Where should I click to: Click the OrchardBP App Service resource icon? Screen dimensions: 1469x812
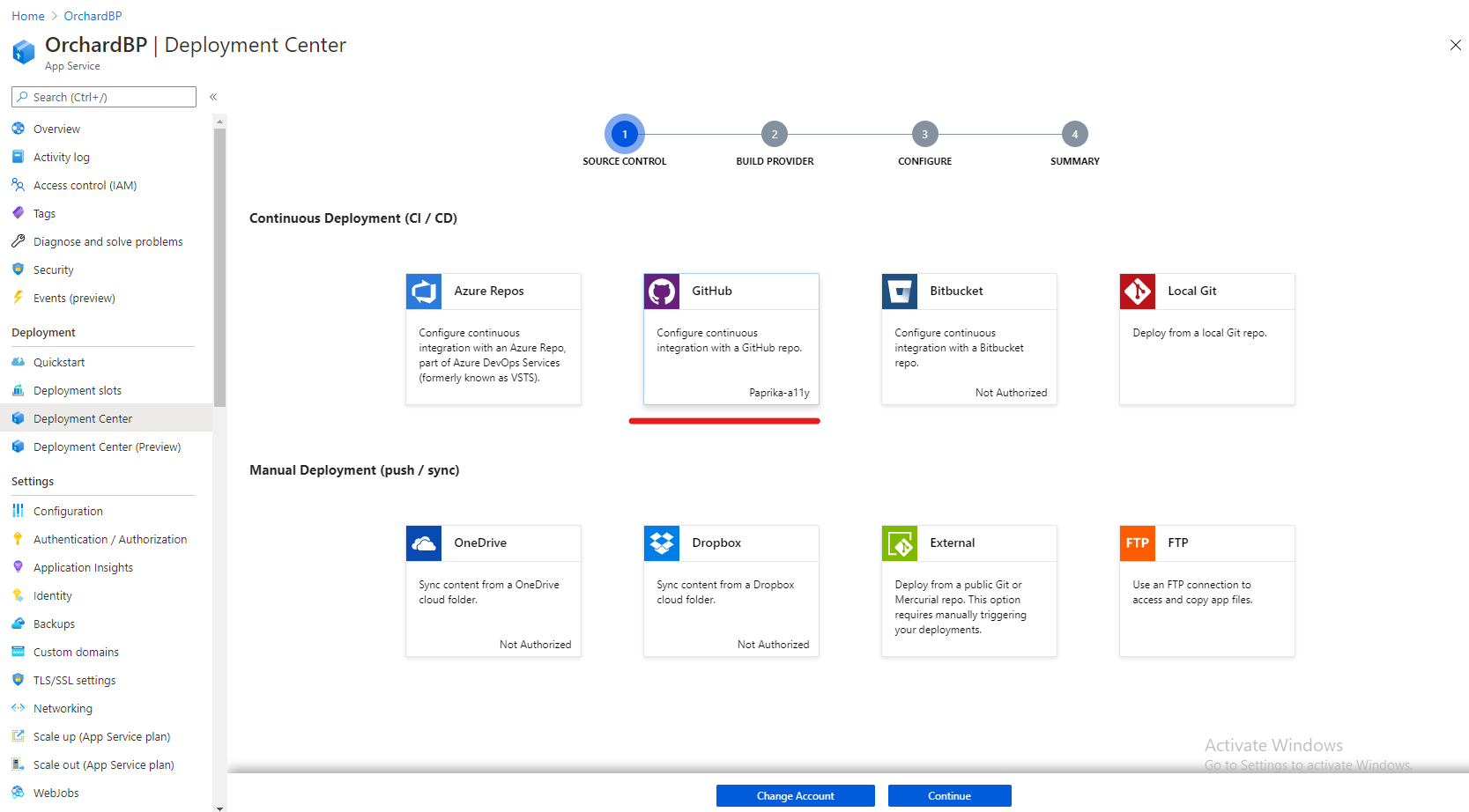pyautogui.click(x=24, y=52)
